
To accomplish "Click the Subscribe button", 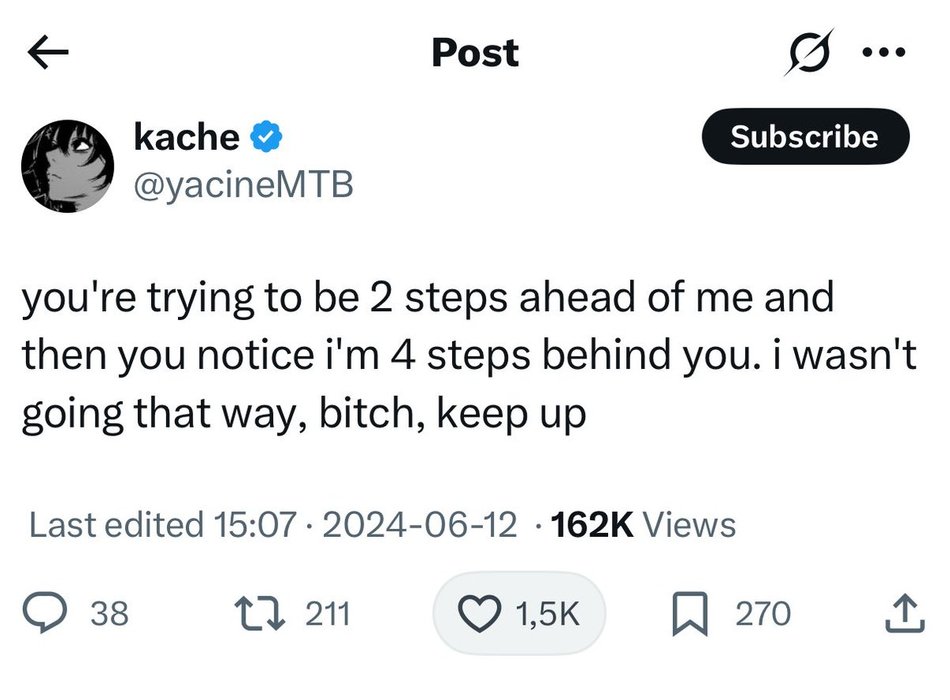I will tap(805, 136).
